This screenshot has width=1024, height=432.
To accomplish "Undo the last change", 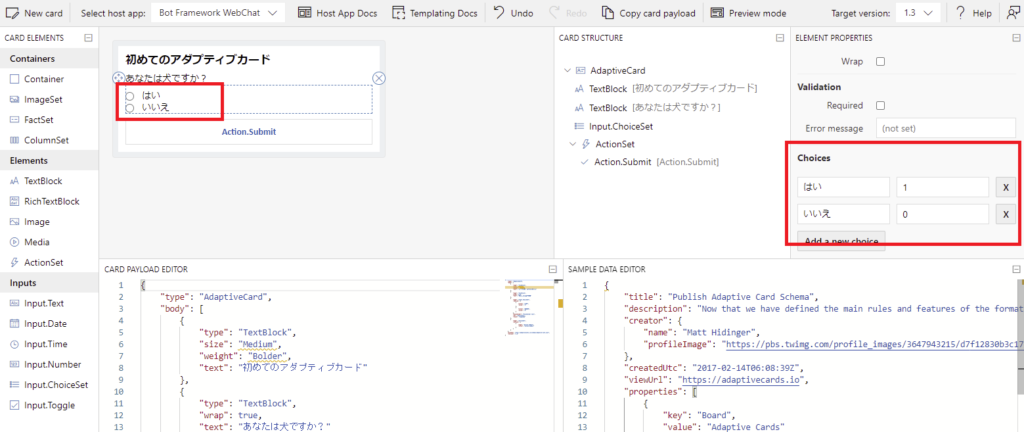I will pyautogui.click(x=513, y=12).
